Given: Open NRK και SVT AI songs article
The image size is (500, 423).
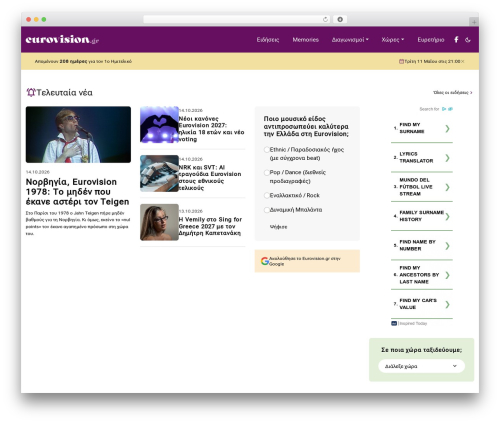Looking at the screenshot, I should point(210,177).
